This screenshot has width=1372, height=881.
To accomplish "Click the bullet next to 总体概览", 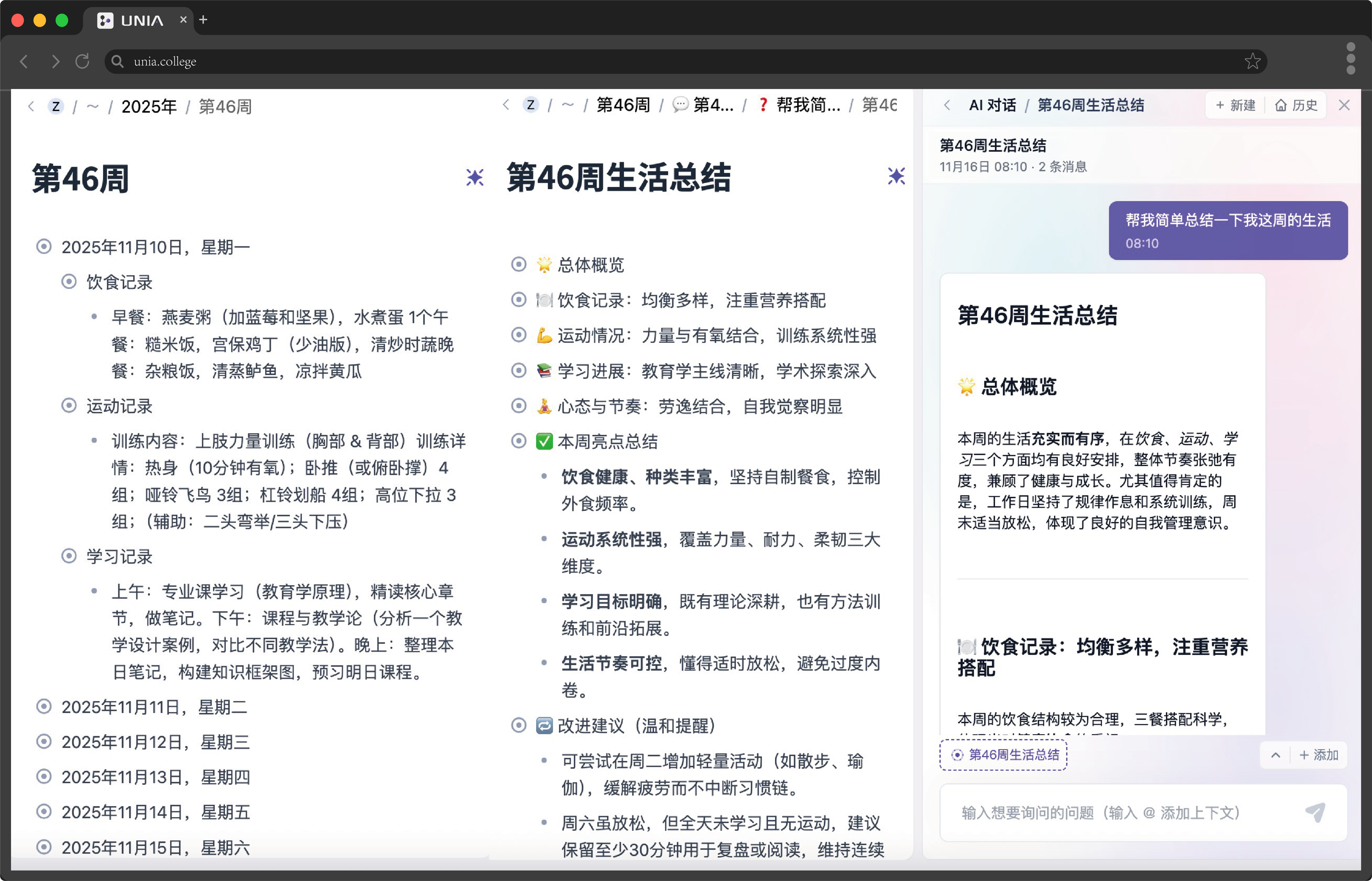I will point(519,264).
